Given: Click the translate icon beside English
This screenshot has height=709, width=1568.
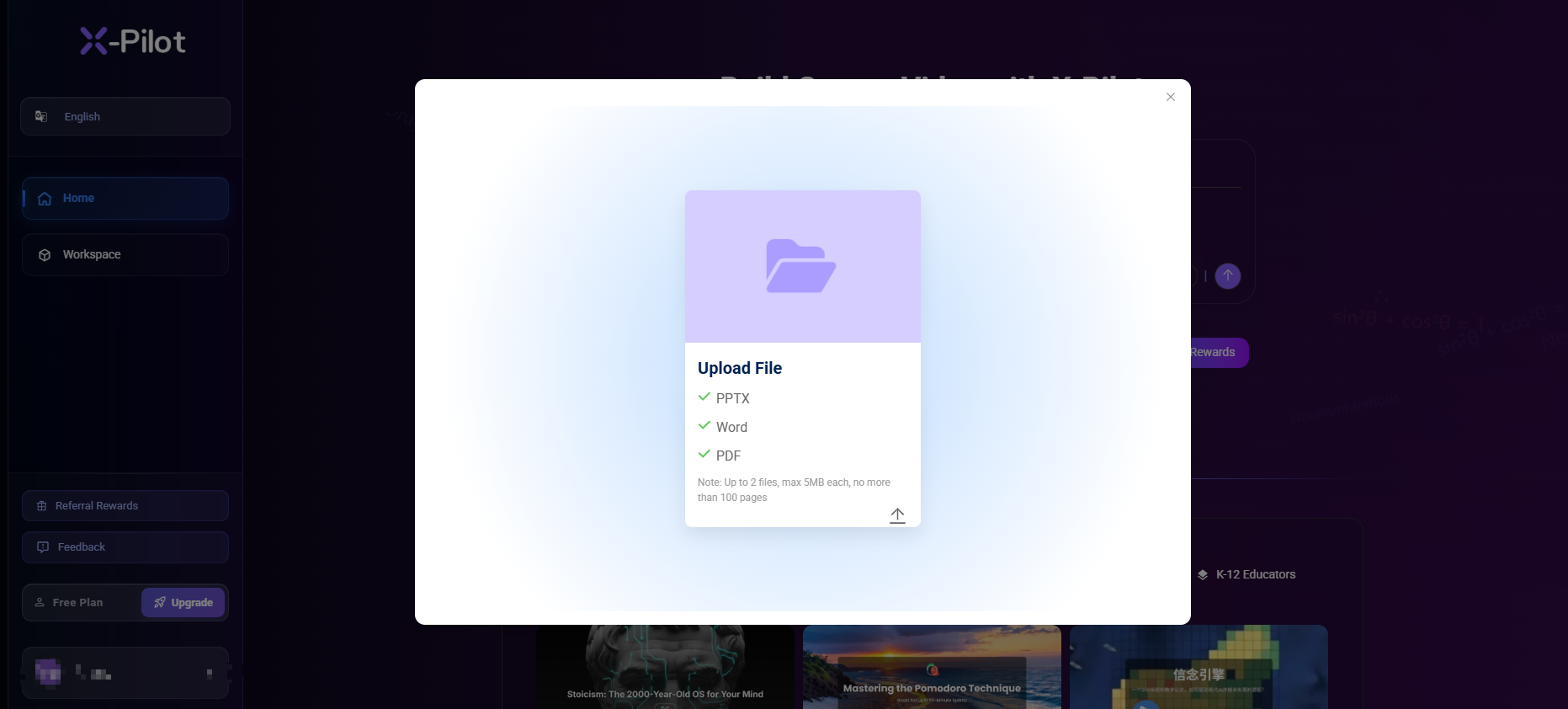Looking at the screenshot, I should (x=41, y=116).
